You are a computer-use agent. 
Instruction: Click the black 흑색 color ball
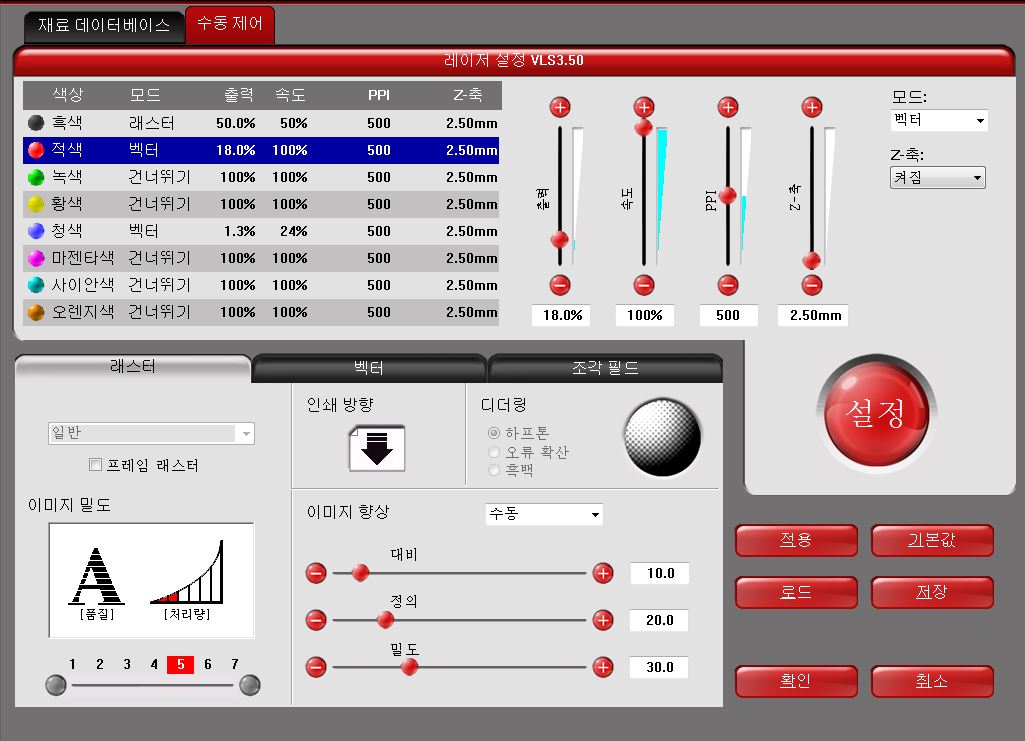coord(36,123)
